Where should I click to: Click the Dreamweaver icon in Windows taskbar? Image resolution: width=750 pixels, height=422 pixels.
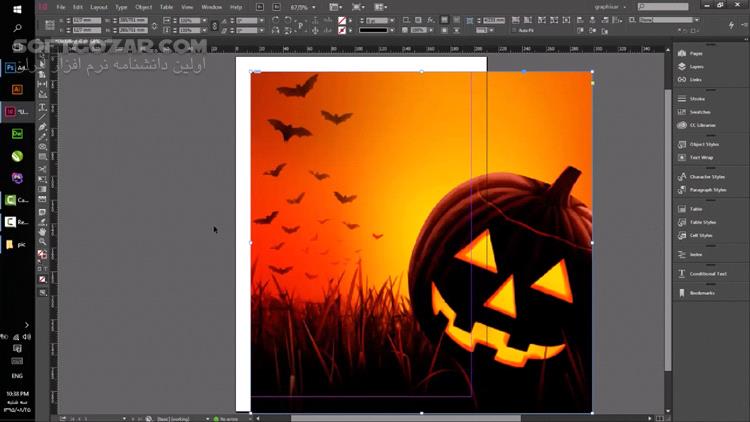point(17,133)
